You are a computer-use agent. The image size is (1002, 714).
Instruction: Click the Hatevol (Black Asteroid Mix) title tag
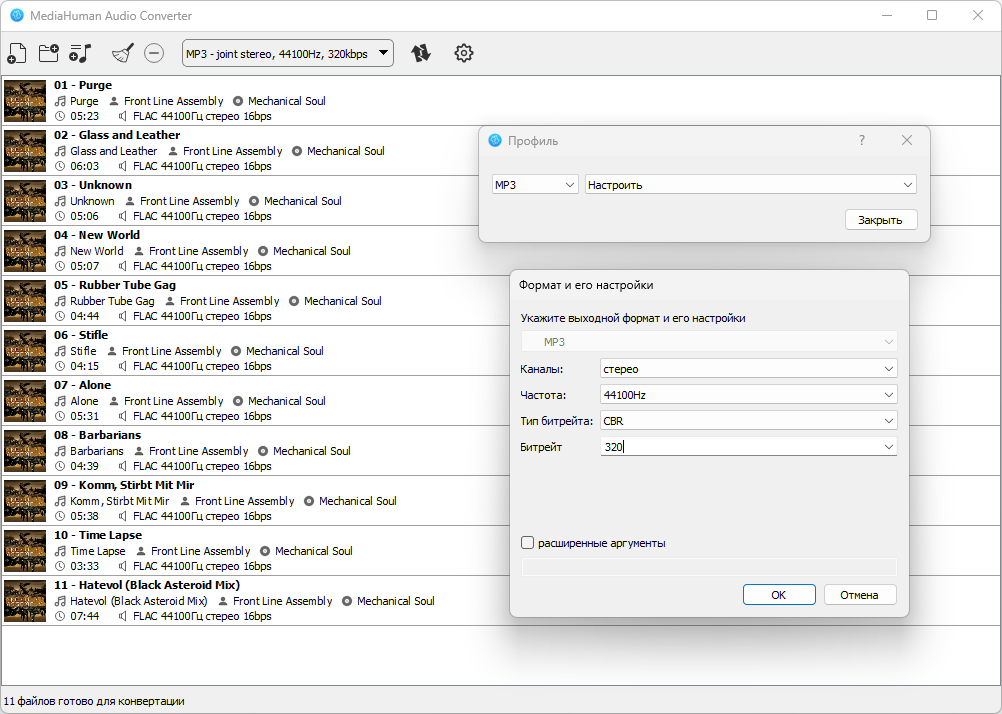point(139,601)
